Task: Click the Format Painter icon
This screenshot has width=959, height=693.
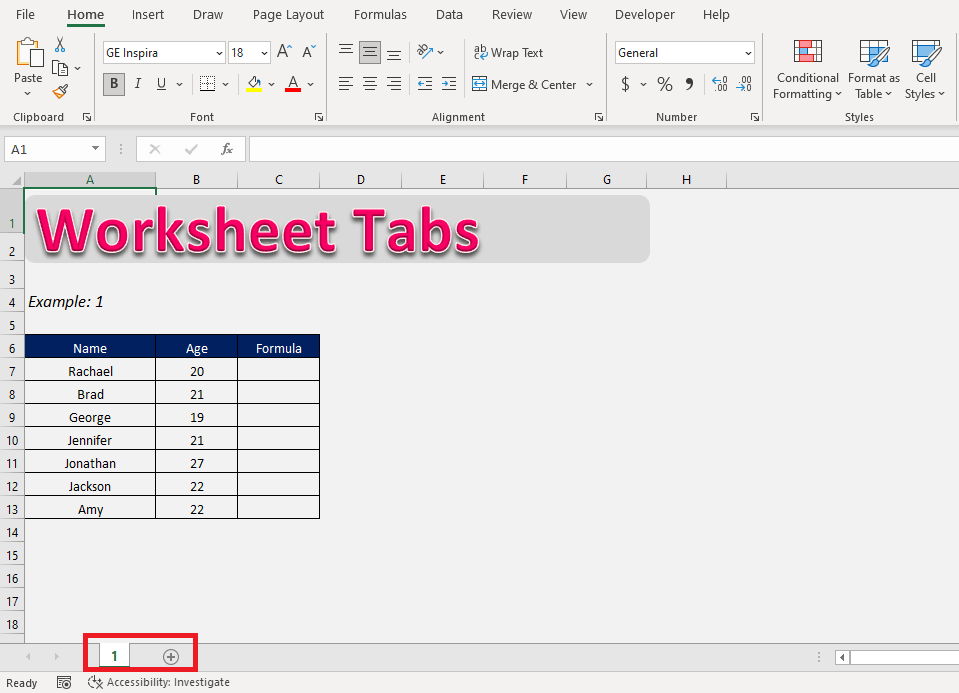Action: pyautogui.click(x=60, y=90)
